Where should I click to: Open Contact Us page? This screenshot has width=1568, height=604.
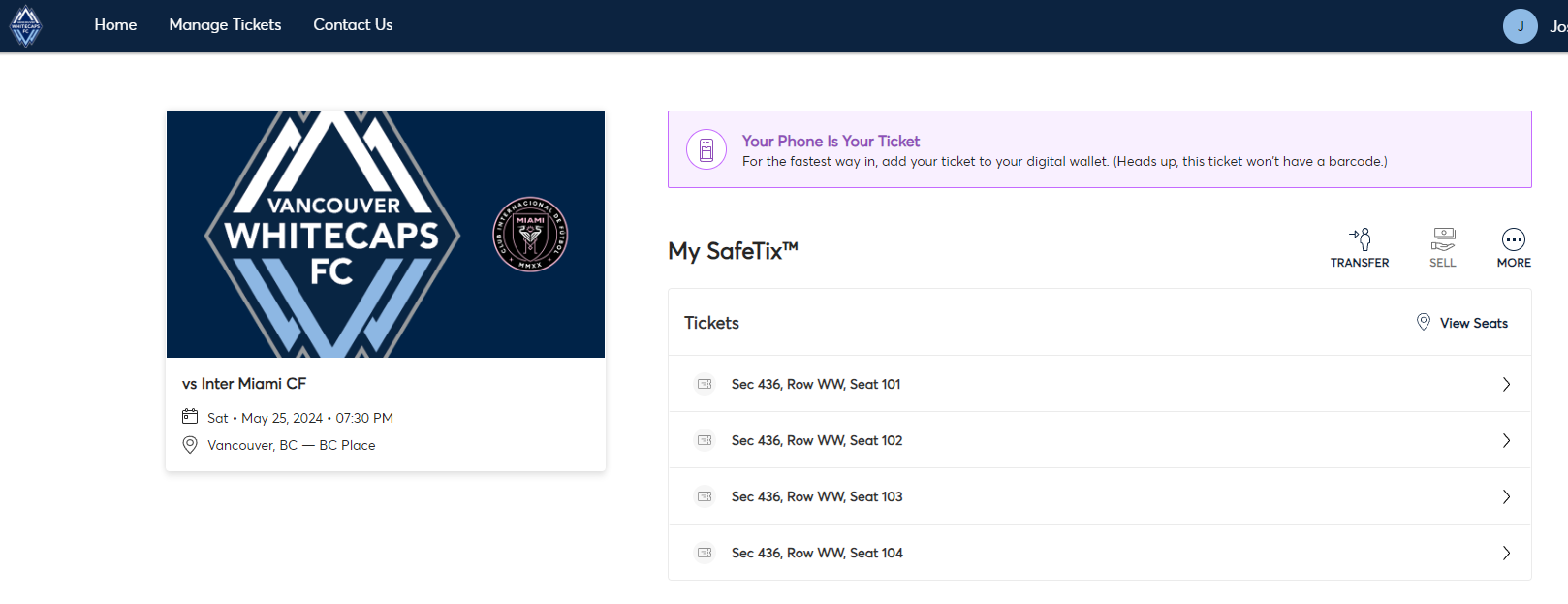pos(353,25)
